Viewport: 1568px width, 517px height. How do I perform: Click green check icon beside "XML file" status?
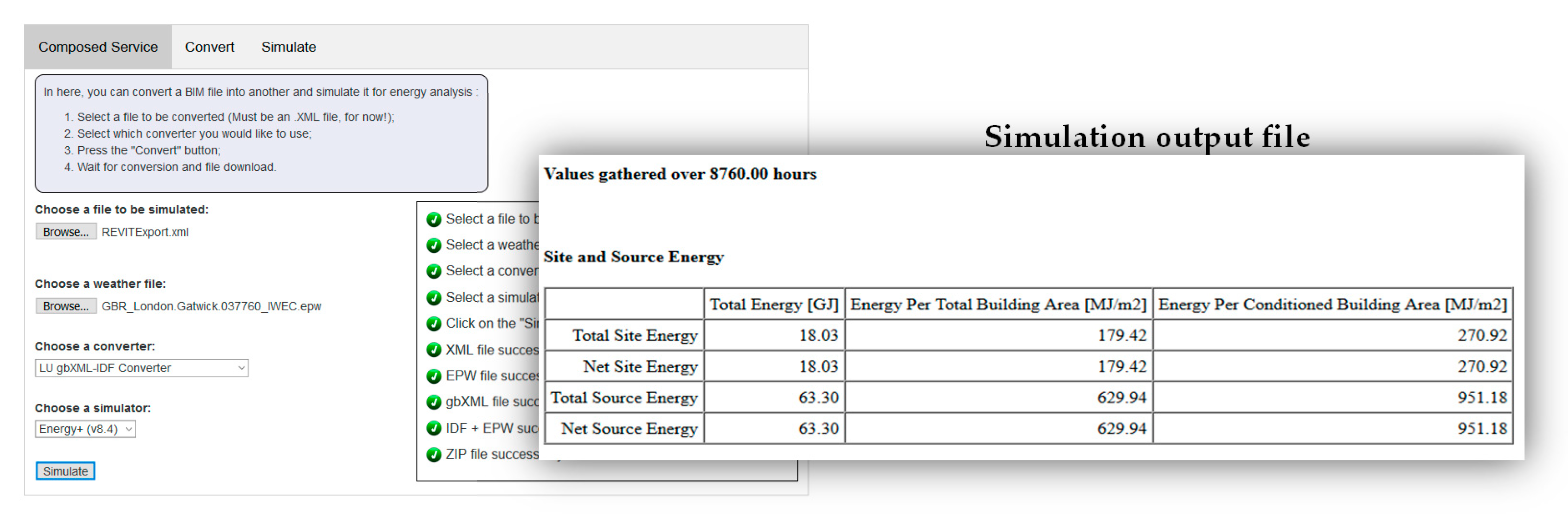[433, 350]
